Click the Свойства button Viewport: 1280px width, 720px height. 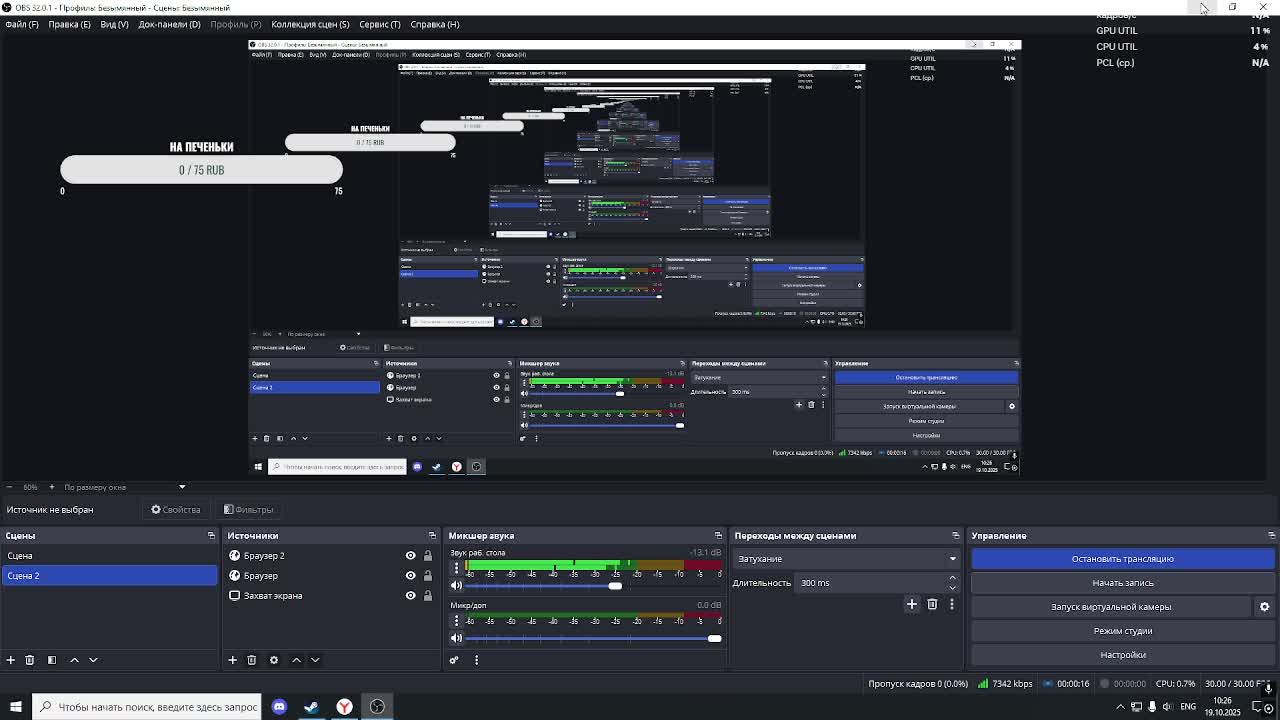pyautogui.click(x=176, y=510)
